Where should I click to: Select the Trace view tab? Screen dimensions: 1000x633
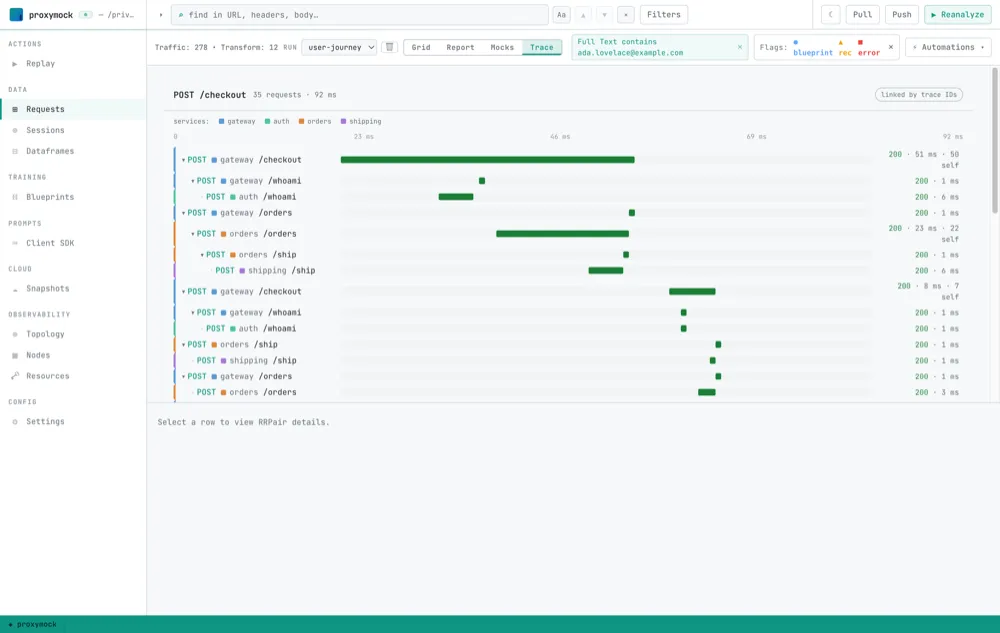(x=541, y=47)
